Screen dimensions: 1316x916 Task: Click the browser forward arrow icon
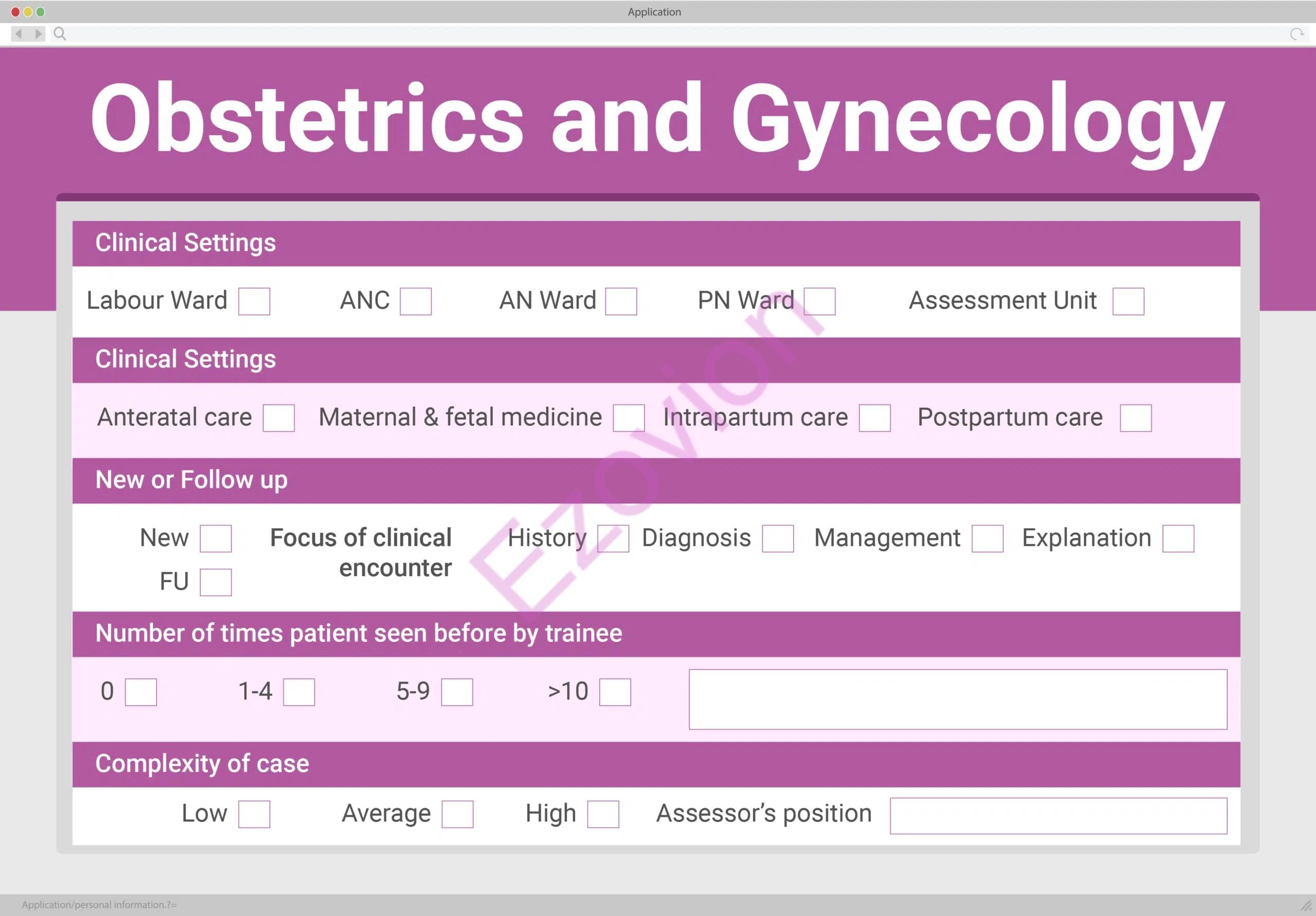[x=38, y=34]
